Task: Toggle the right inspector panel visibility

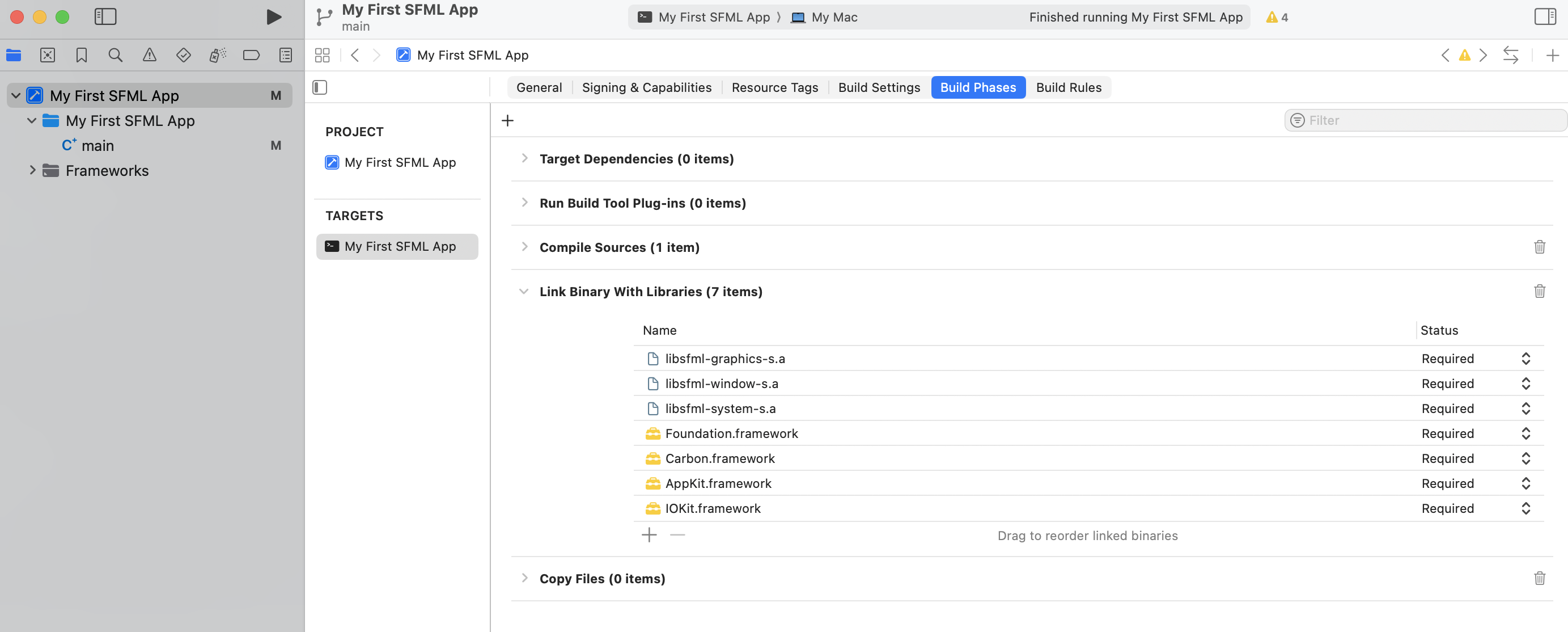Action: pos(1545,16)
